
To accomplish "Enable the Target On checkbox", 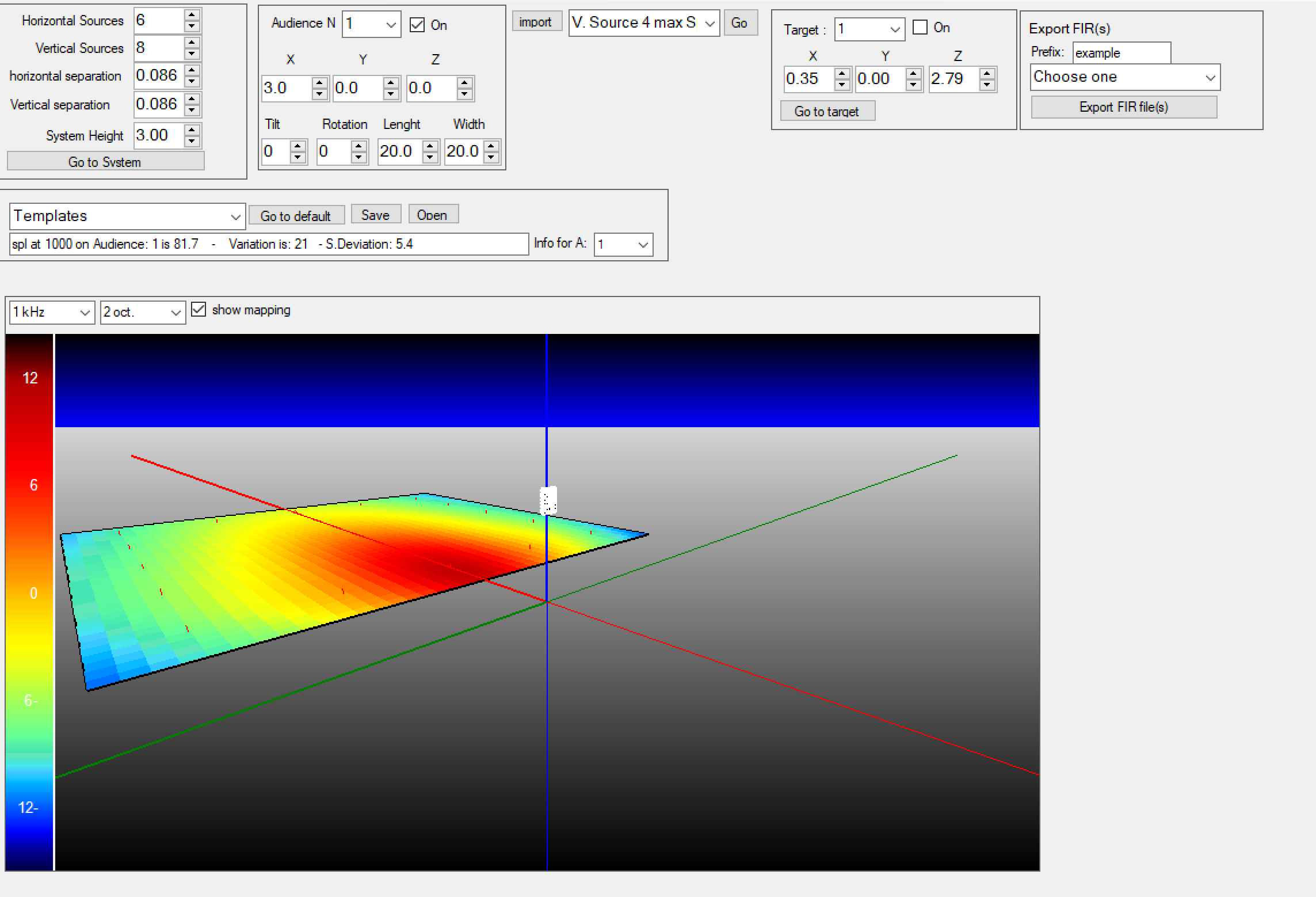I will (920, 27).
